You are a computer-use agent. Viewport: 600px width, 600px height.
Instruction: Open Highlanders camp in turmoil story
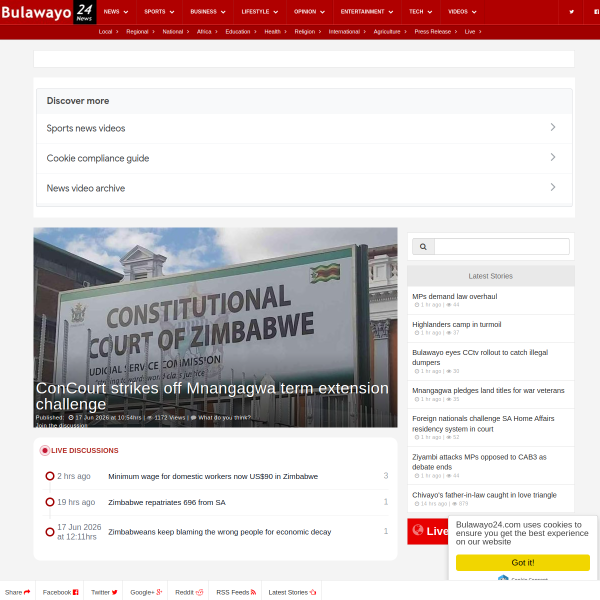[457, 324]
